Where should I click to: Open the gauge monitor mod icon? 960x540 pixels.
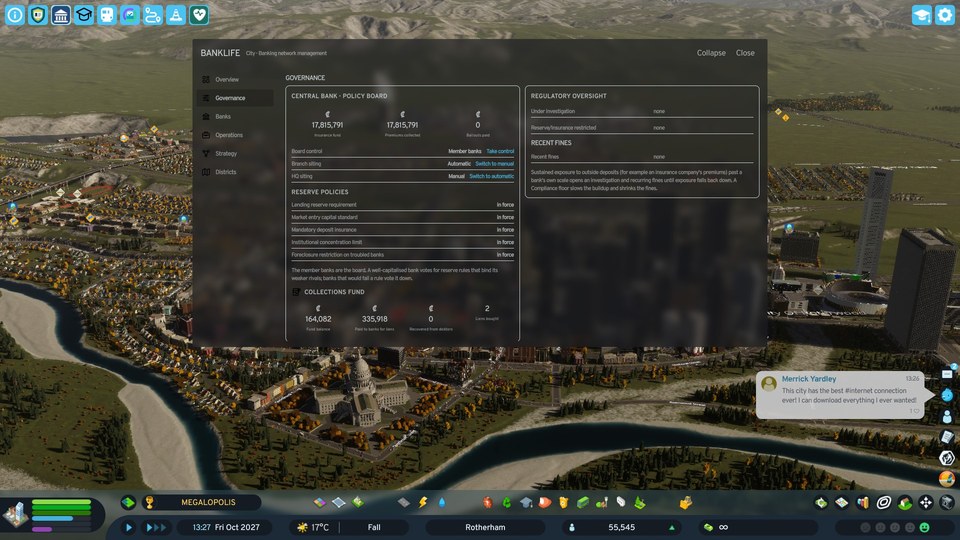tap(130, 15)
